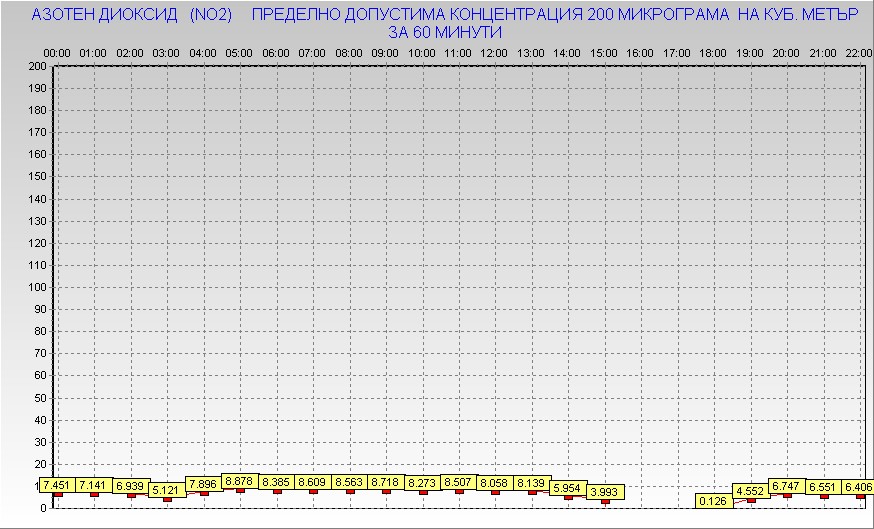Select the 3.993 value label

(604, 492)
